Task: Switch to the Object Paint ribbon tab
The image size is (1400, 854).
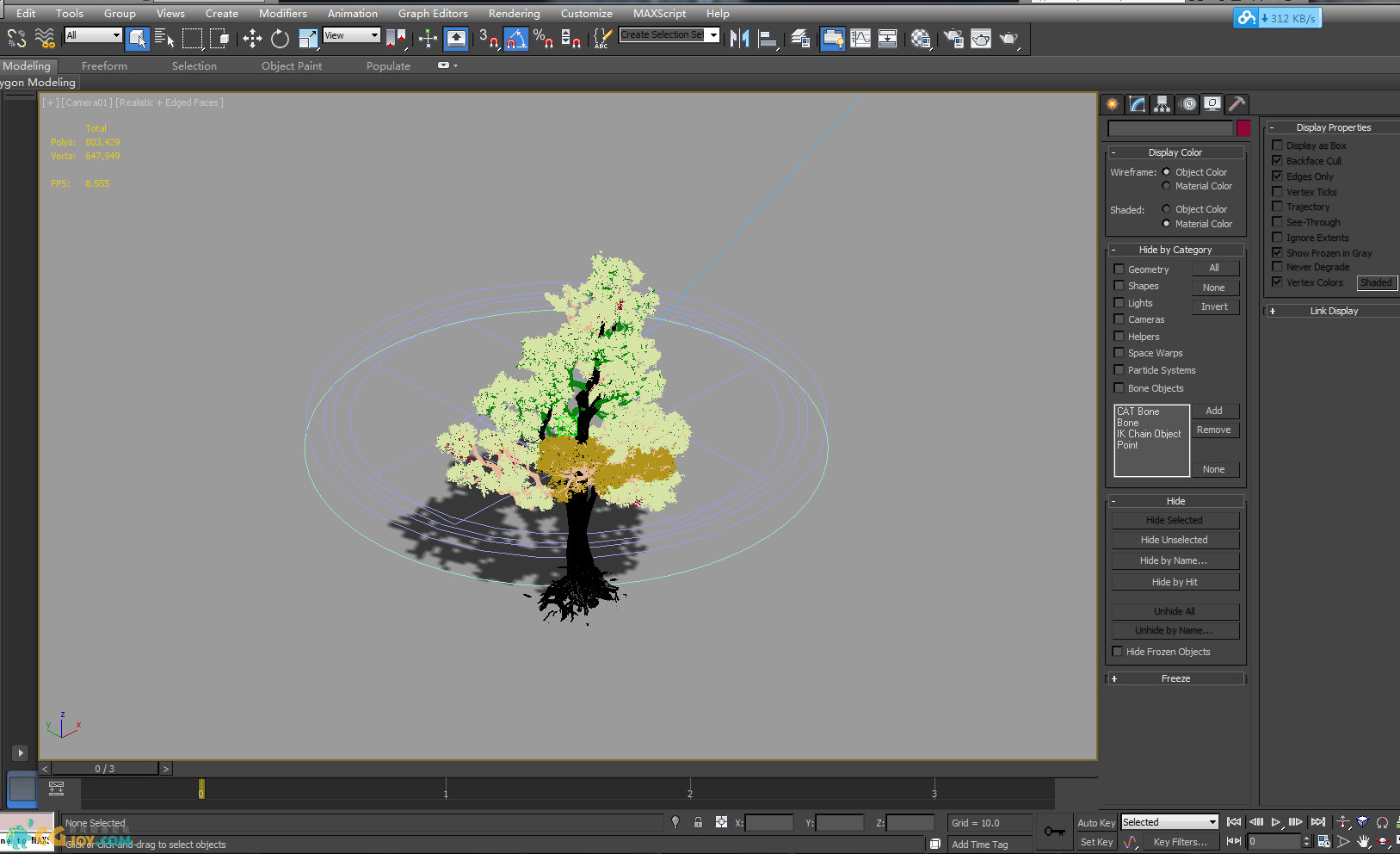Action: coord(292,65)
